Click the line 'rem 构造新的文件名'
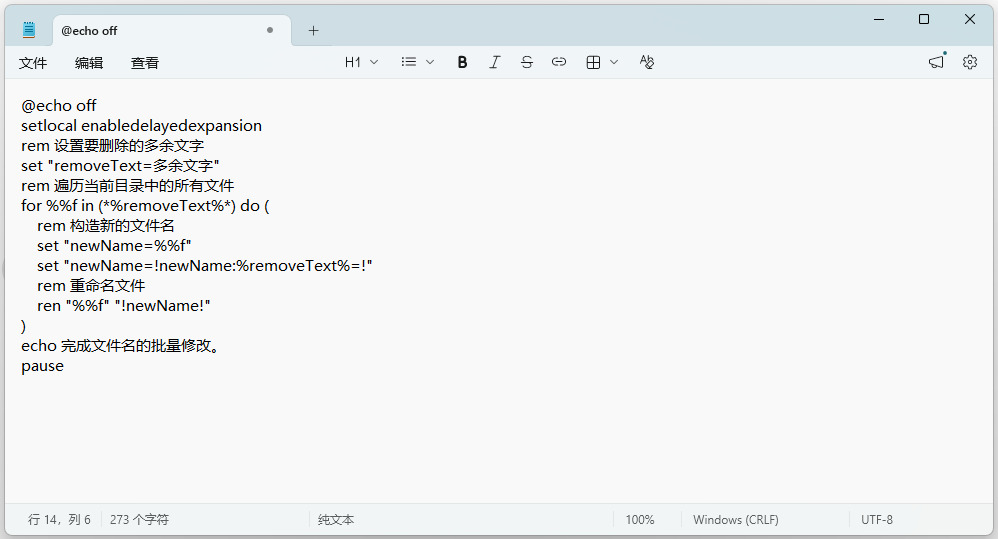 (106, 226)
